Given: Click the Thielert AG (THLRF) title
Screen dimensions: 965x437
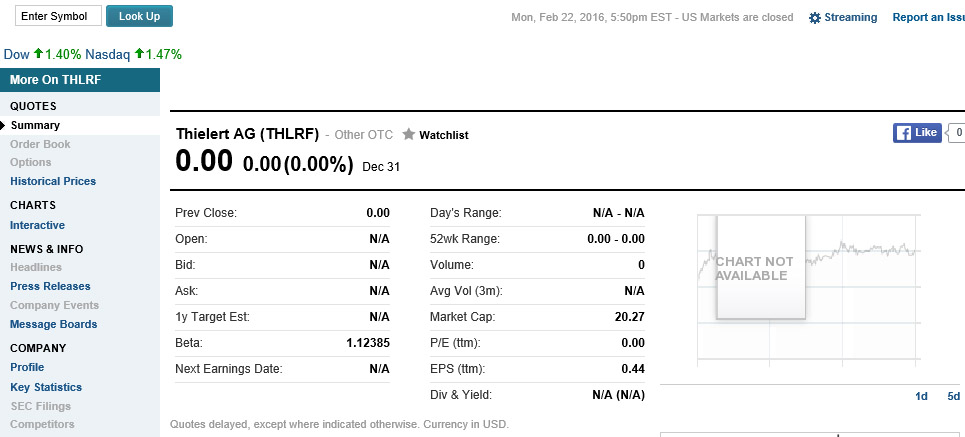Looking at the screenshot, I should coord(247,133).
